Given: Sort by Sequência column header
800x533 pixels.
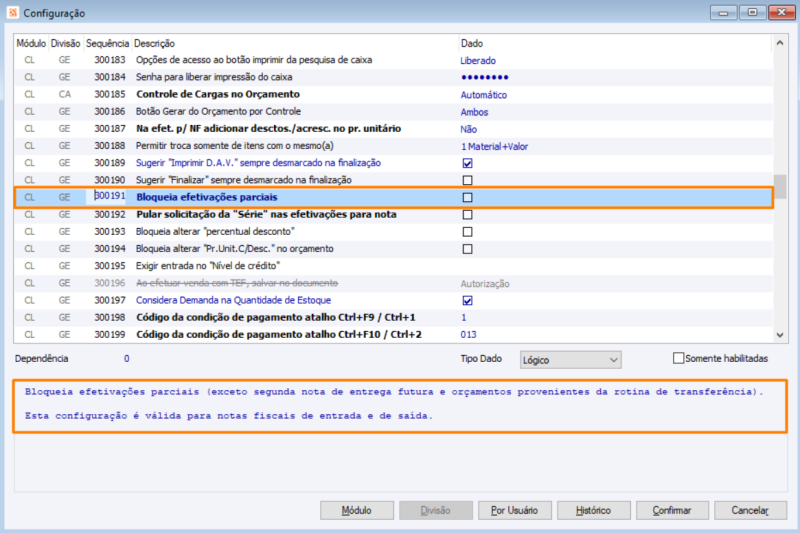Looking at the screenshot, I should [107, 43].
